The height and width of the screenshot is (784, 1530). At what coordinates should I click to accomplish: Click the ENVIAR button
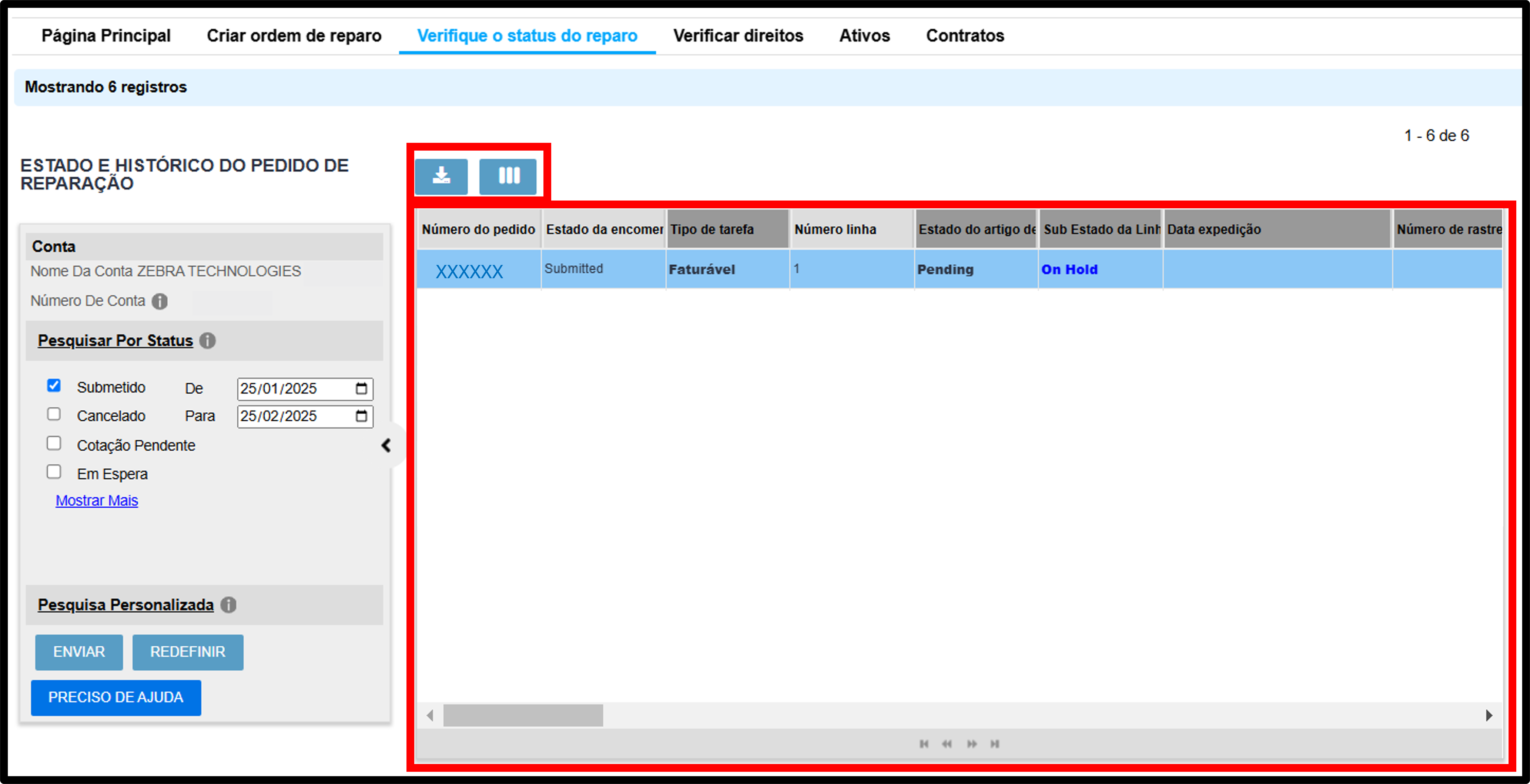(79, 652)
